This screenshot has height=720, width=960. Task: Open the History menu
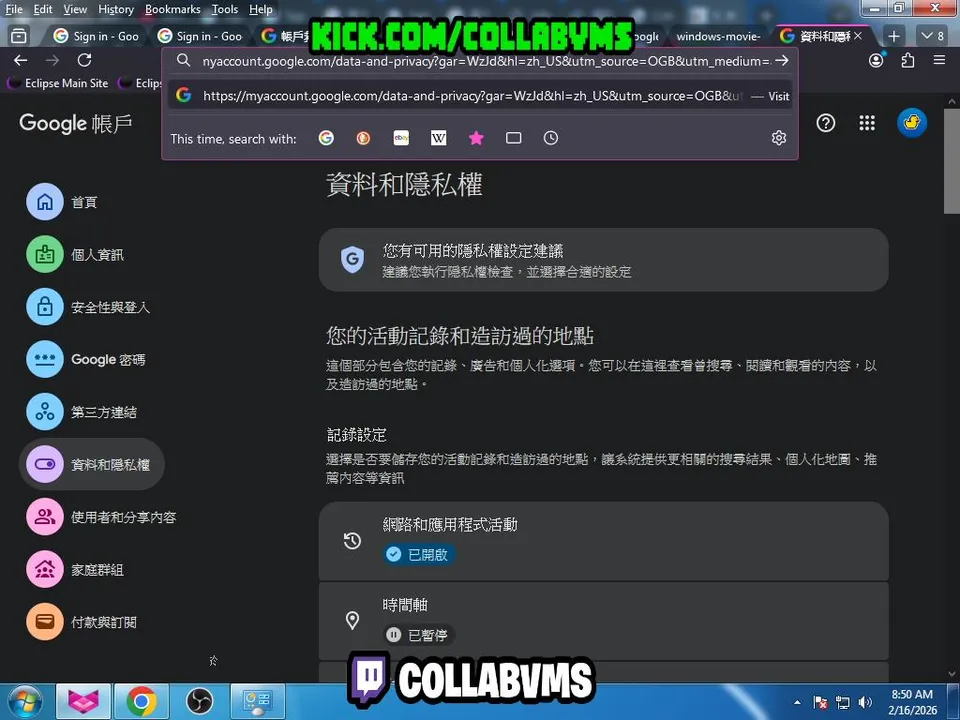(116, 9)
